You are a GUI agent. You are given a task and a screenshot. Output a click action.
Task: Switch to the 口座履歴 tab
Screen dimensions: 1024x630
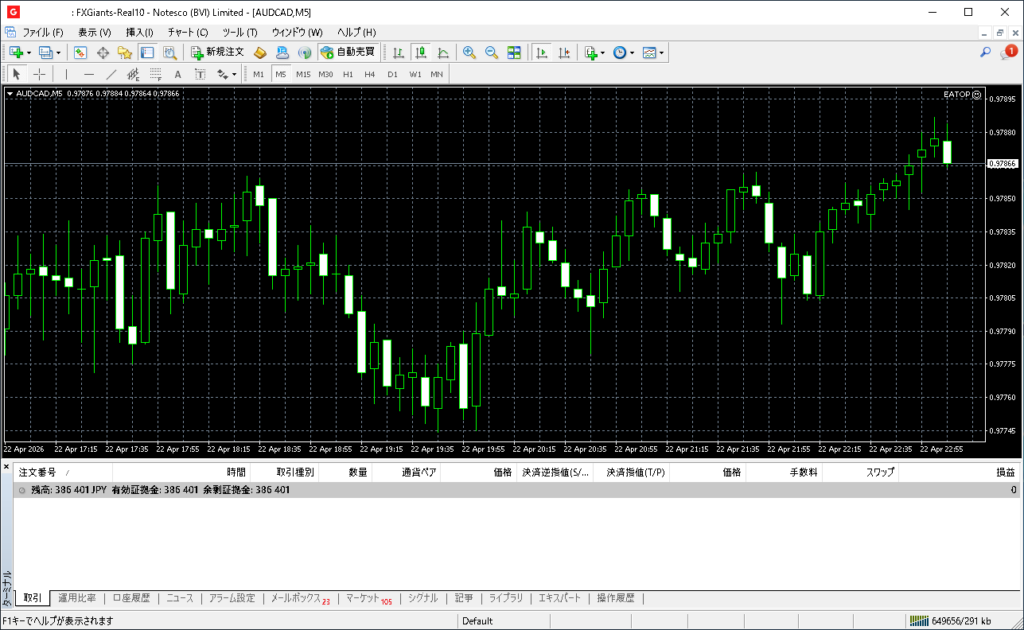tap(131, 598)
